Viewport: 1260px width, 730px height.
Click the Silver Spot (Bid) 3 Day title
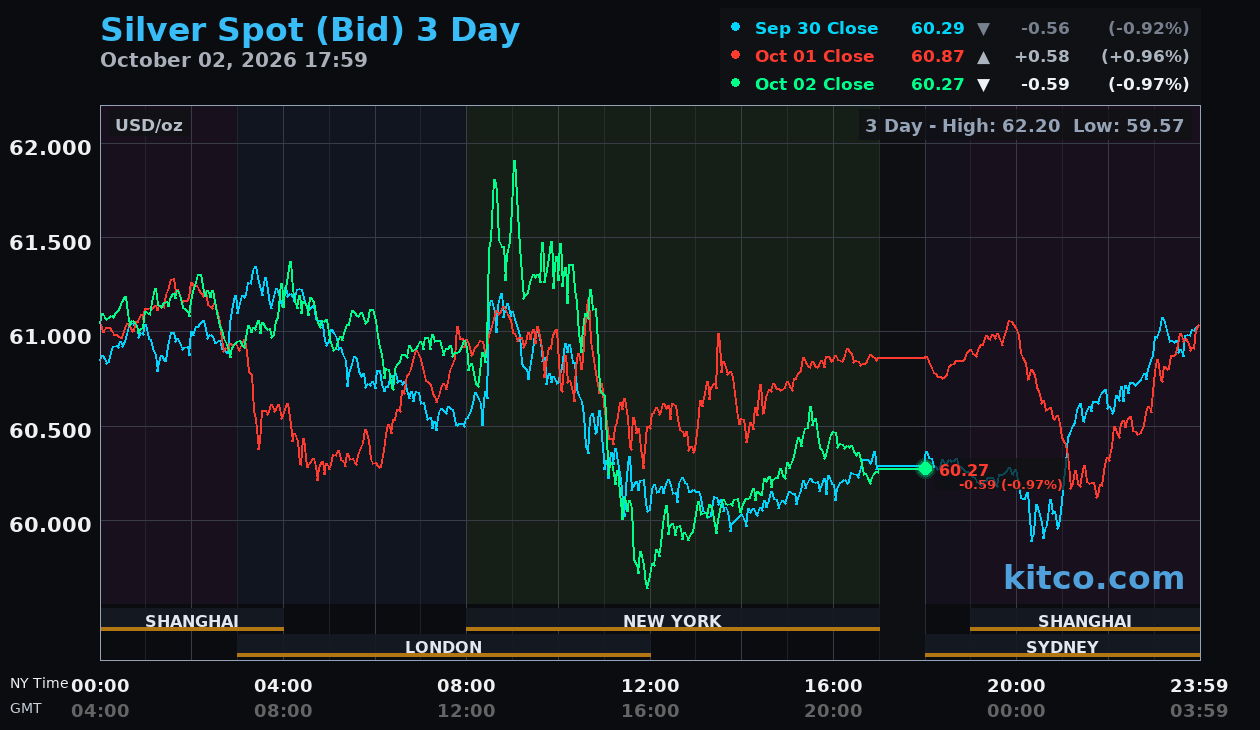click(x=310, y=30)
